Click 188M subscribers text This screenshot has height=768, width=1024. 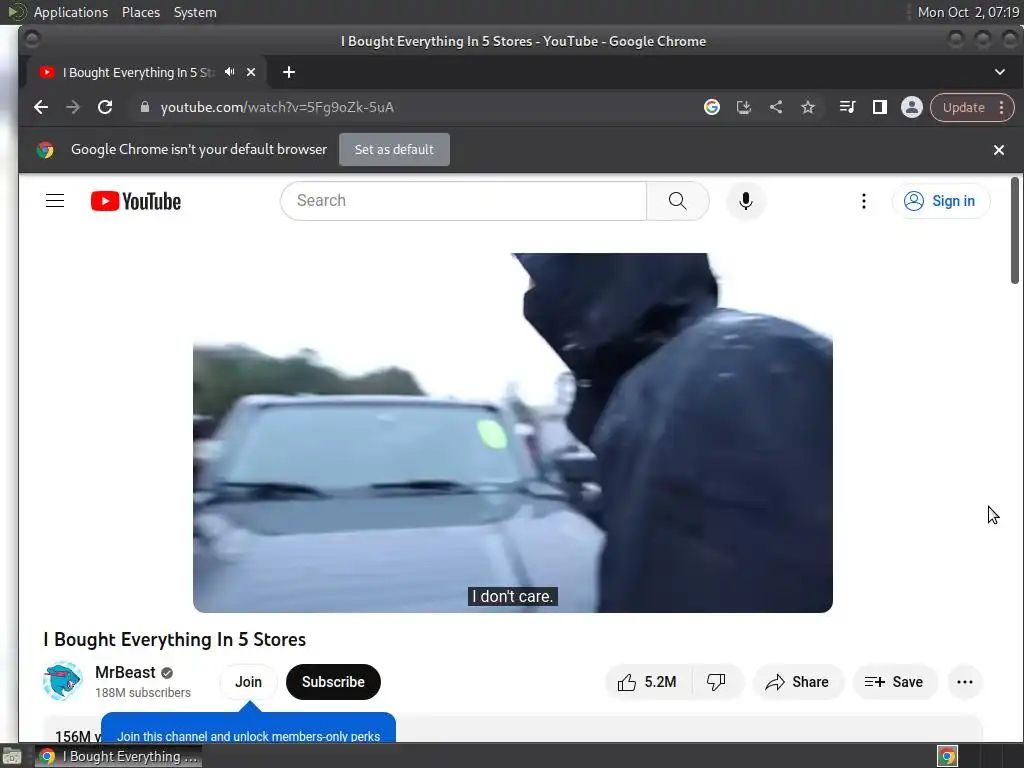click(142, 692)
